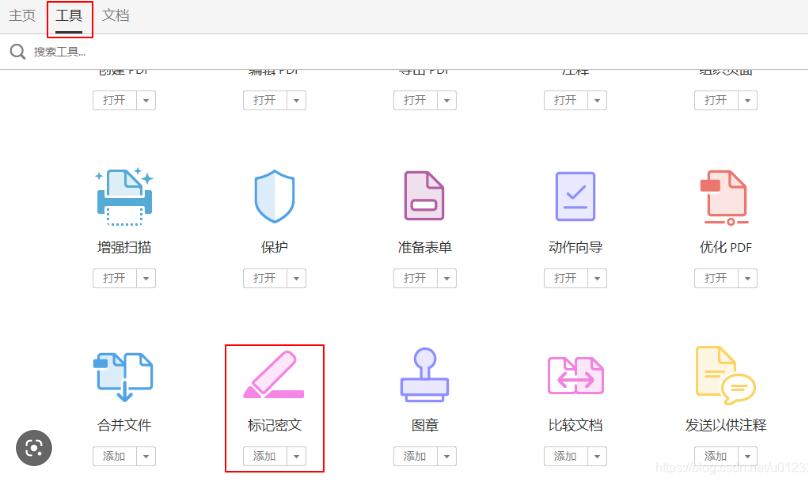Open the 动作向导 checklist icon

tap(575, 196)
